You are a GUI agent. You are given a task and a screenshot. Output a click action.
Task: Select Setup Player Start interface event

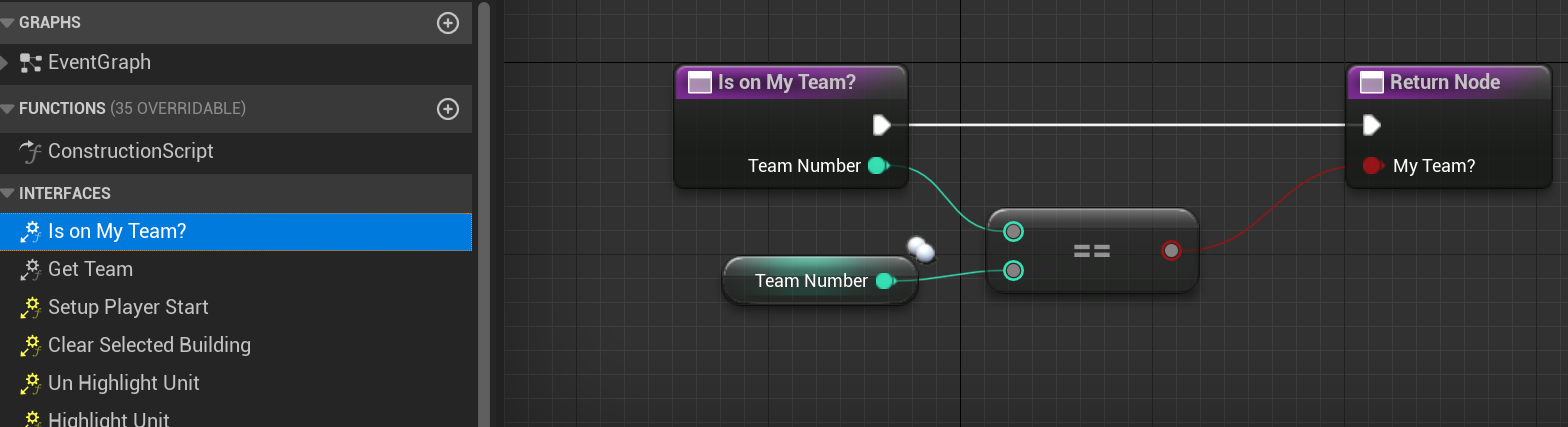point(128,307)
